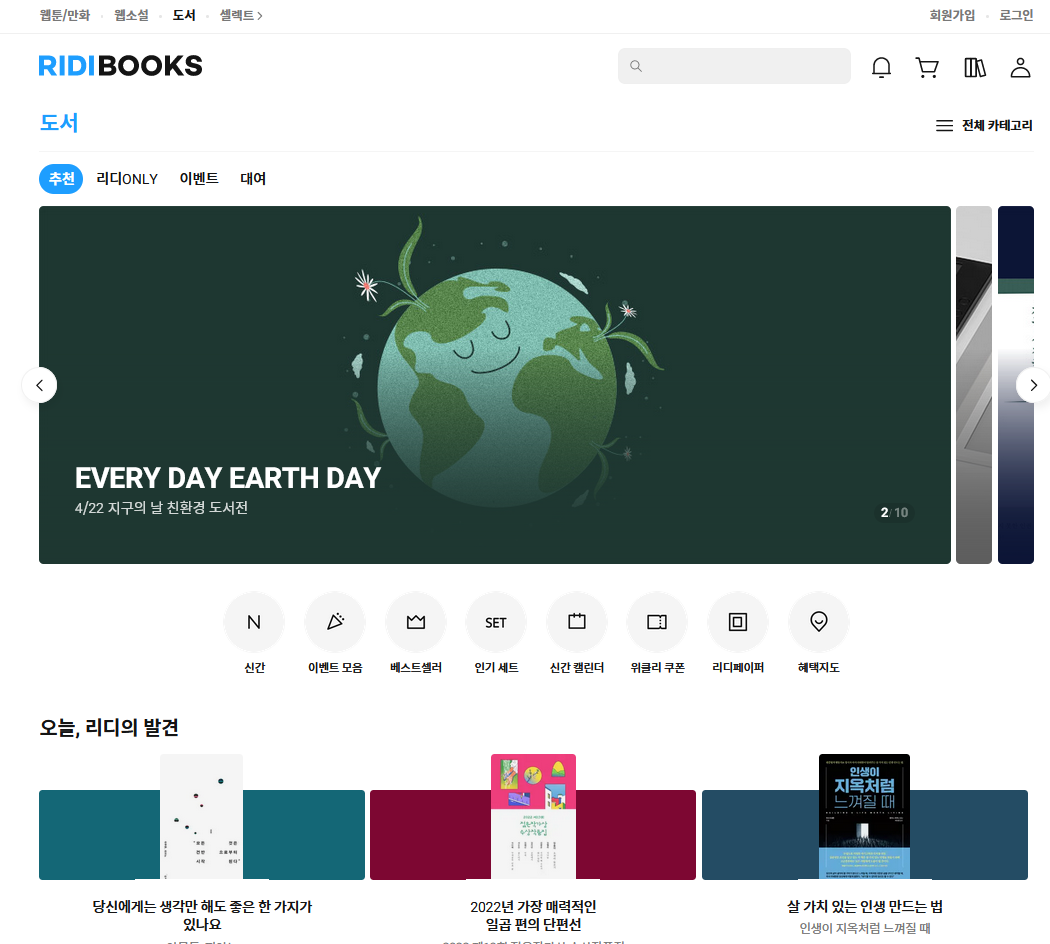
Task: Click the 로그인 link
Action: click(x=1016, y=15)
